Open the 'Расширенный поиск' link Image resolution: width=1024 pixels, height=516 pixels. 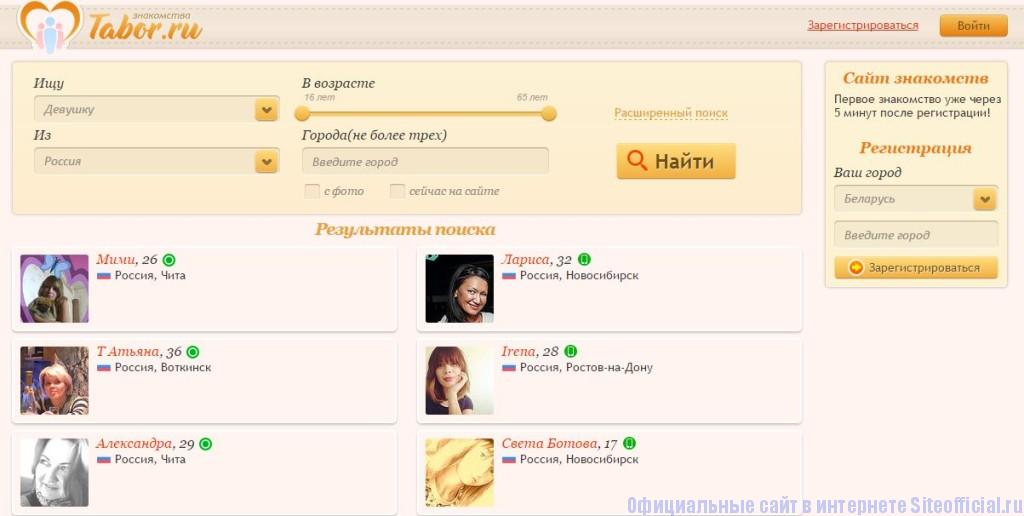click(x=671, y=113)
